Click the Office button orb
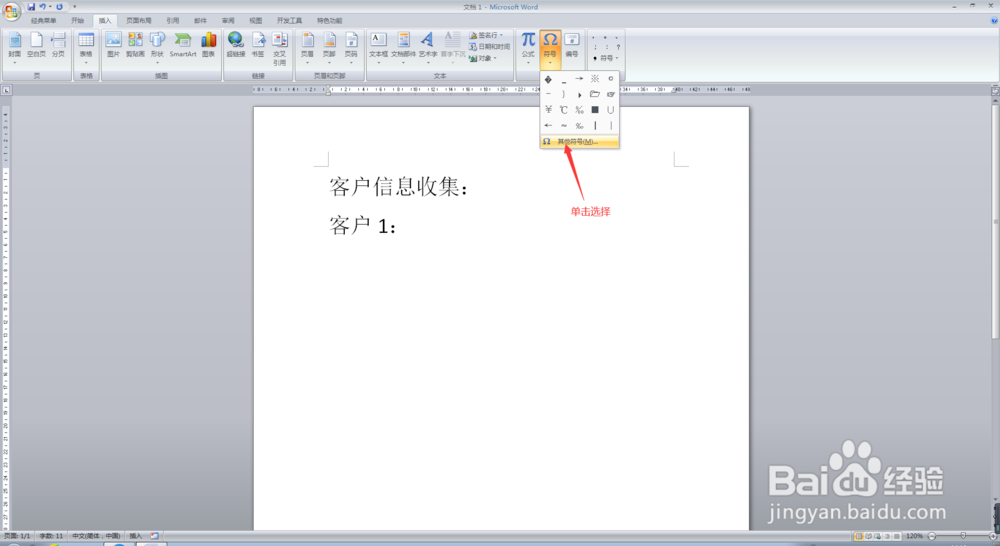The image size is (1000, 546). [x=11, y=11]
